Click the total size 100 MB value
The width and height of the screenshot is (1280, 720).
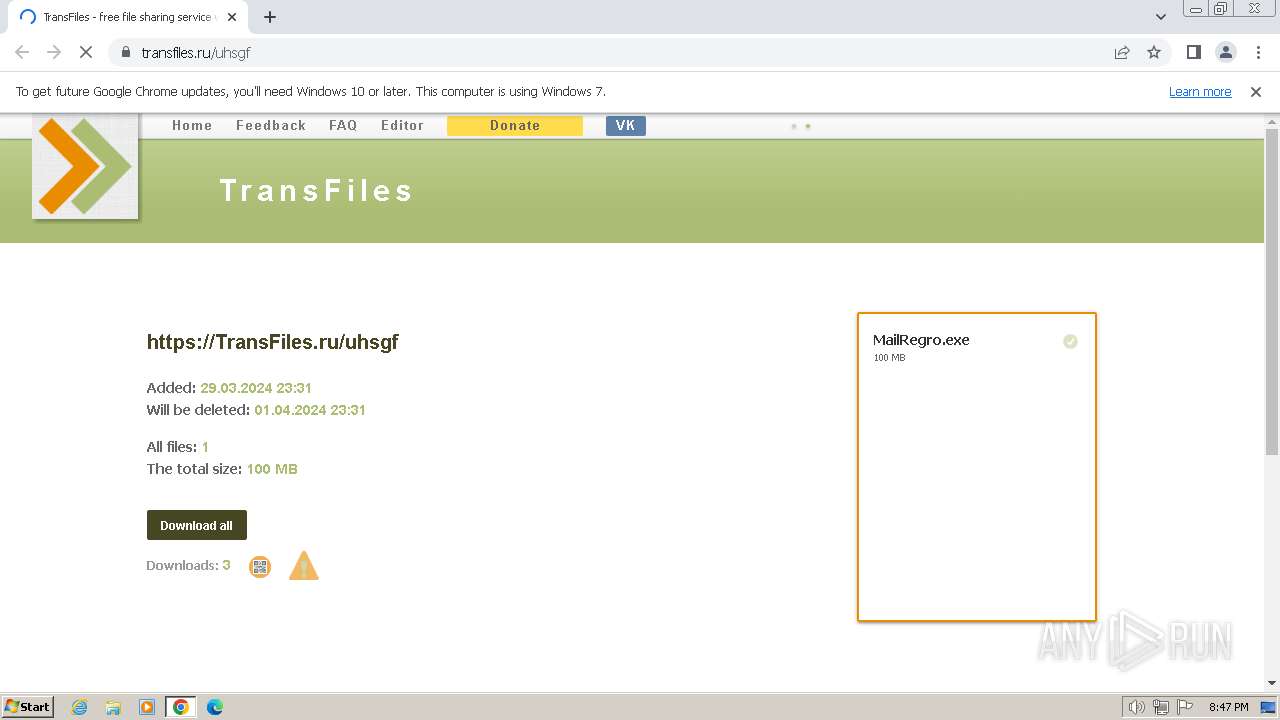[272, 469]
